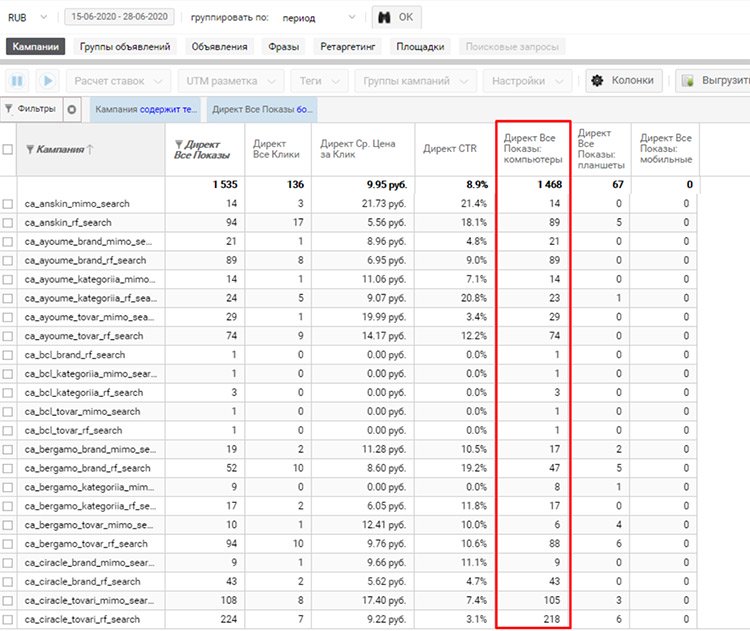
Task: Check the ca_bergamo_tovar_rf_search row checkbox
Action: [8, 544]
